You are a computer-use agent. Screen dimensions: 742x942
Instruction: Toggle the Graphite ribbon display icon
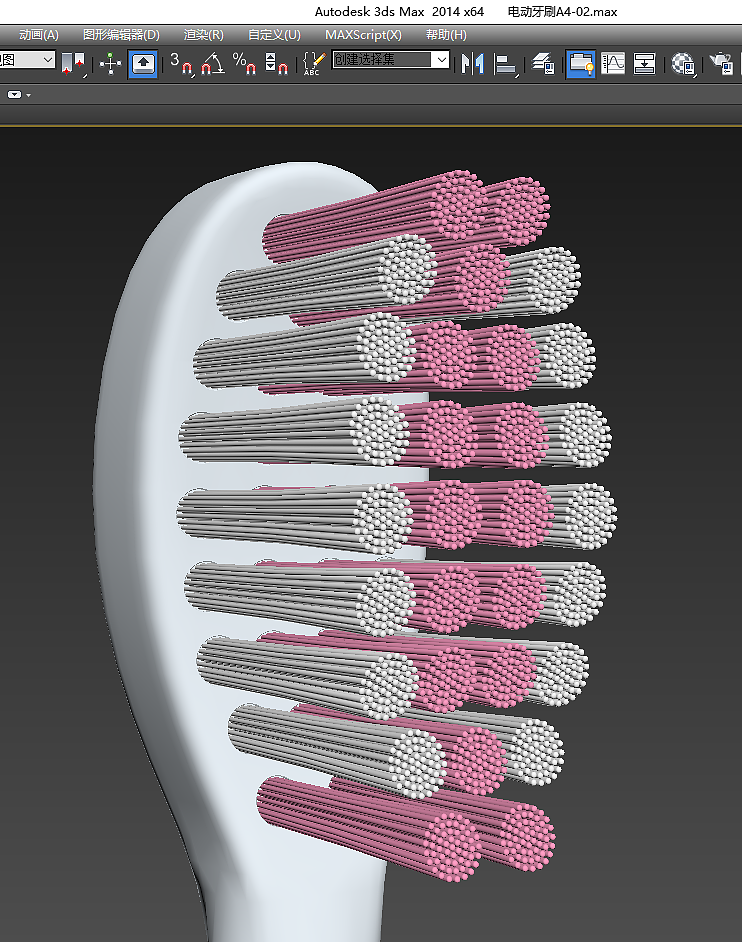coord(580,64)
